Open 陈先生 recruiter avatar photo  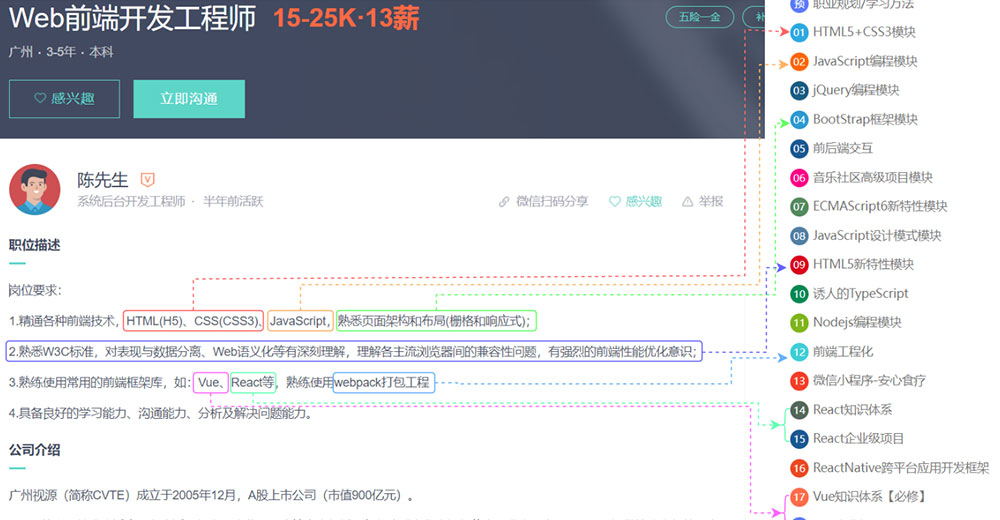tap(35, 190)
